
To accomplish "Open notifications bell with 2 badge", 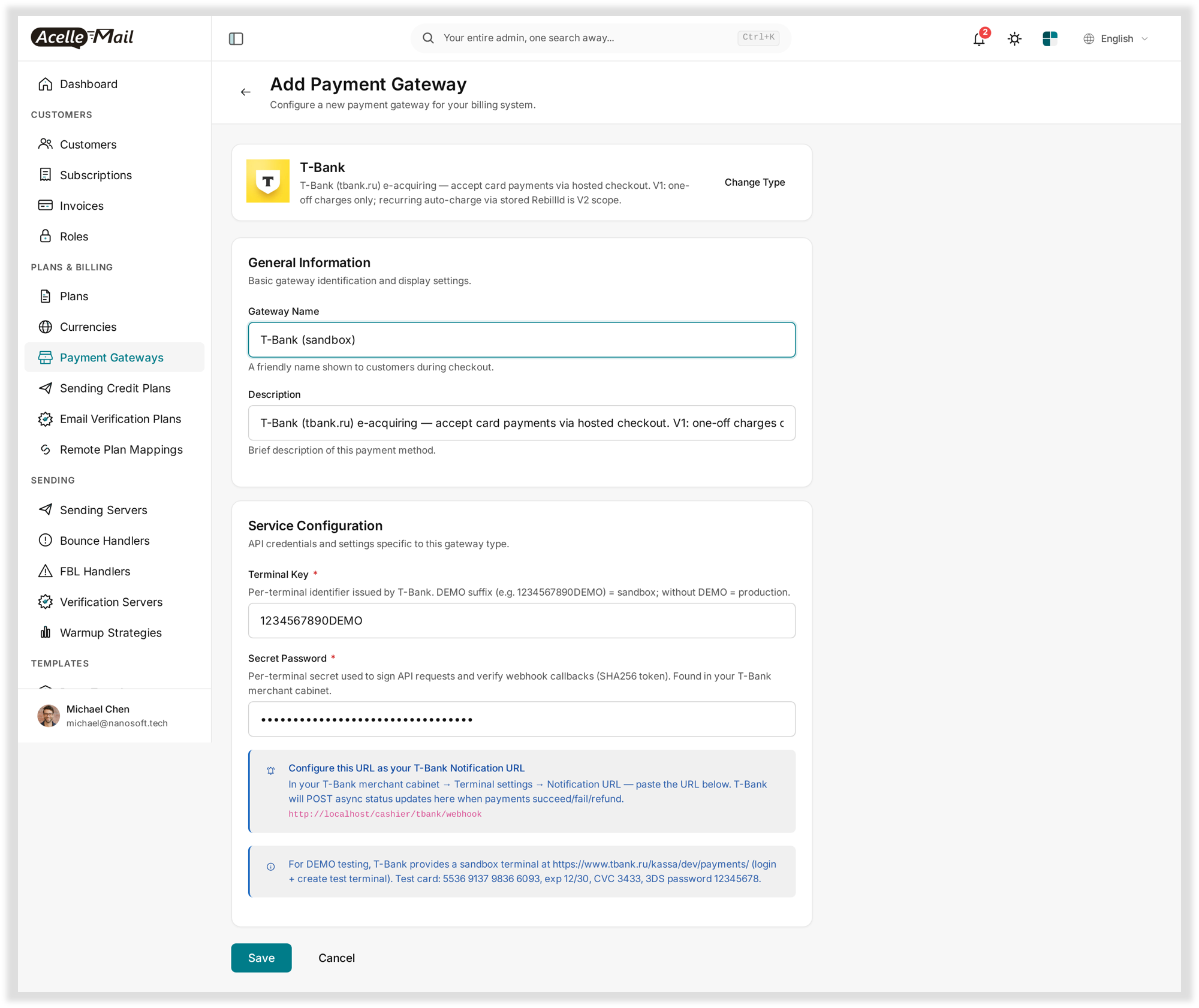I will [980, 38].
